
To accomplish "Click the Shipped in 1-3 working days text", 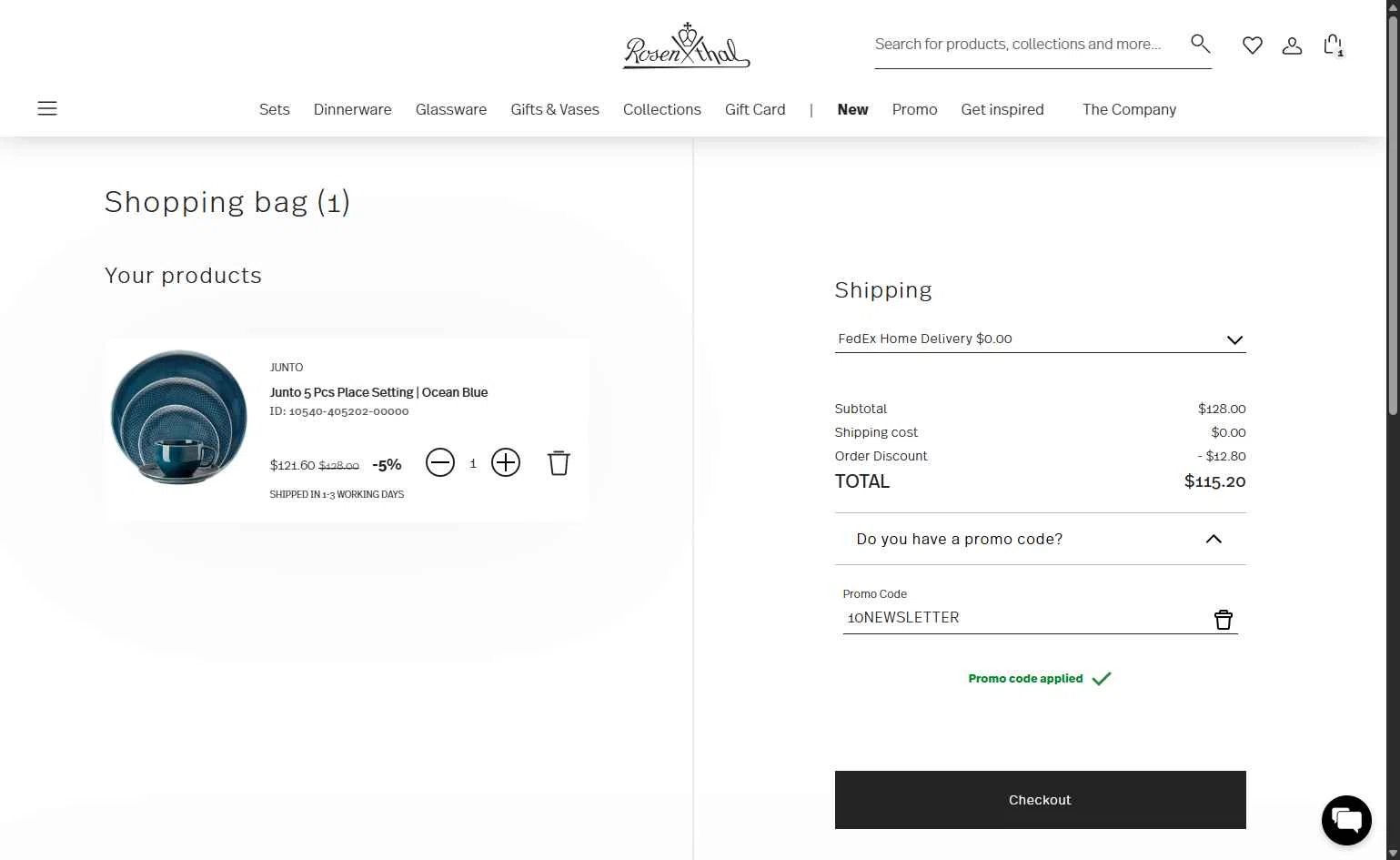I will click(337, 494).
